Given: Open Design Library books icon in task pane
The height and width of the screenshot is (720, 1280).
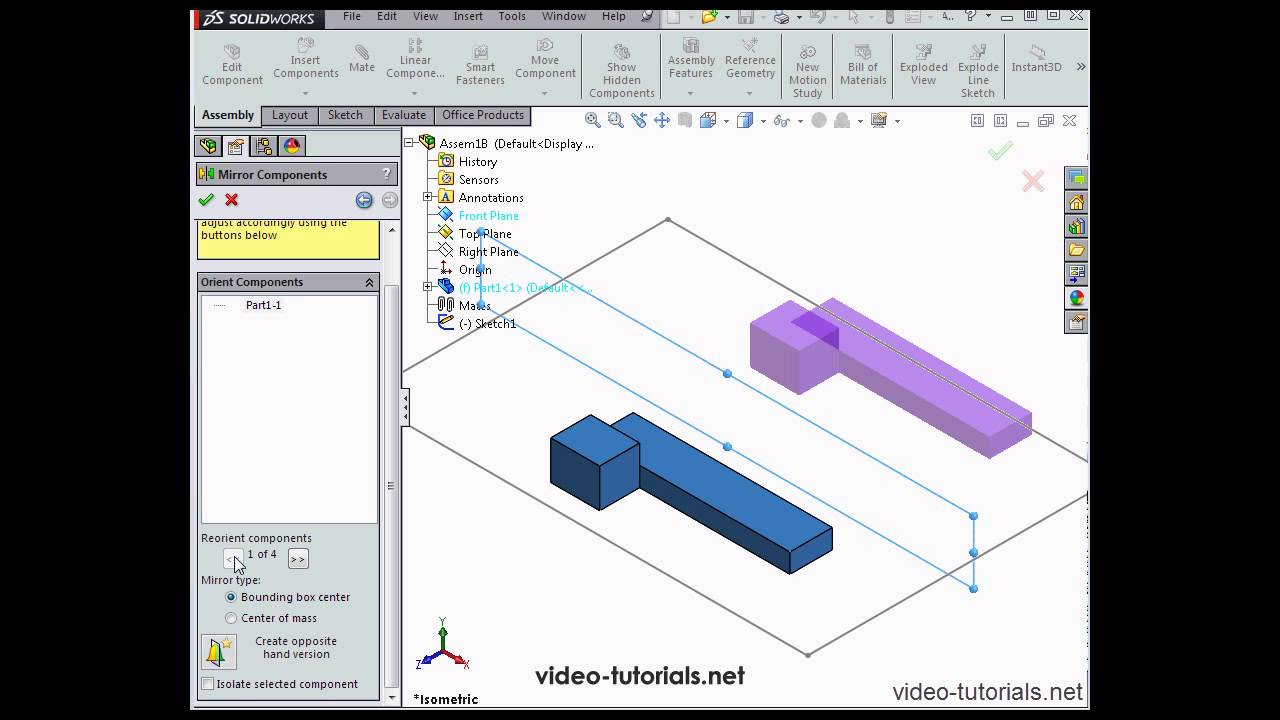Looking at the screenshot, I should click(x=1076, y=226).
